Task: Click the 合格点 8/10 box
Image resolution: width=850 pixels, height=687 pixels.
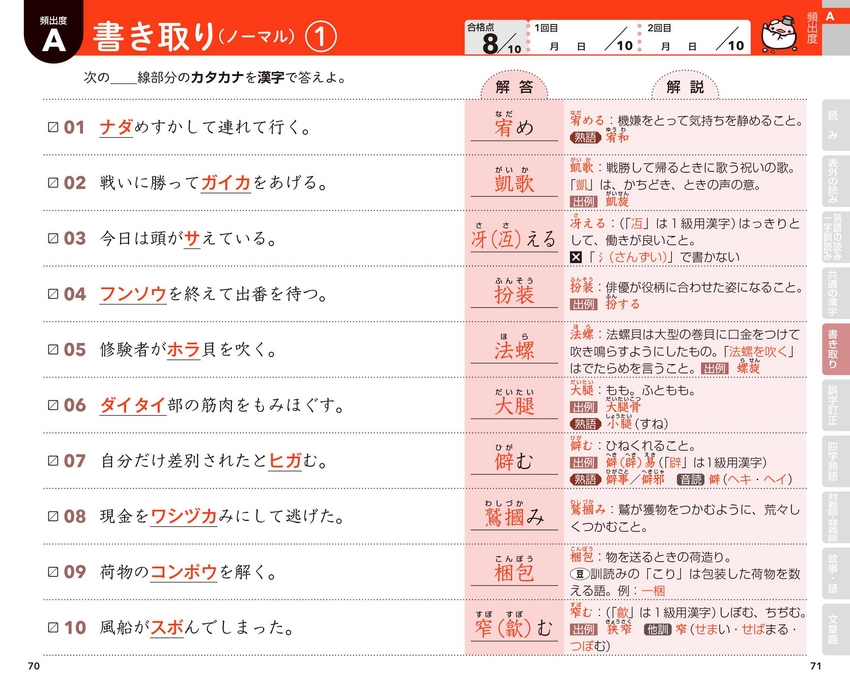Action: click(x=495, y=37)
